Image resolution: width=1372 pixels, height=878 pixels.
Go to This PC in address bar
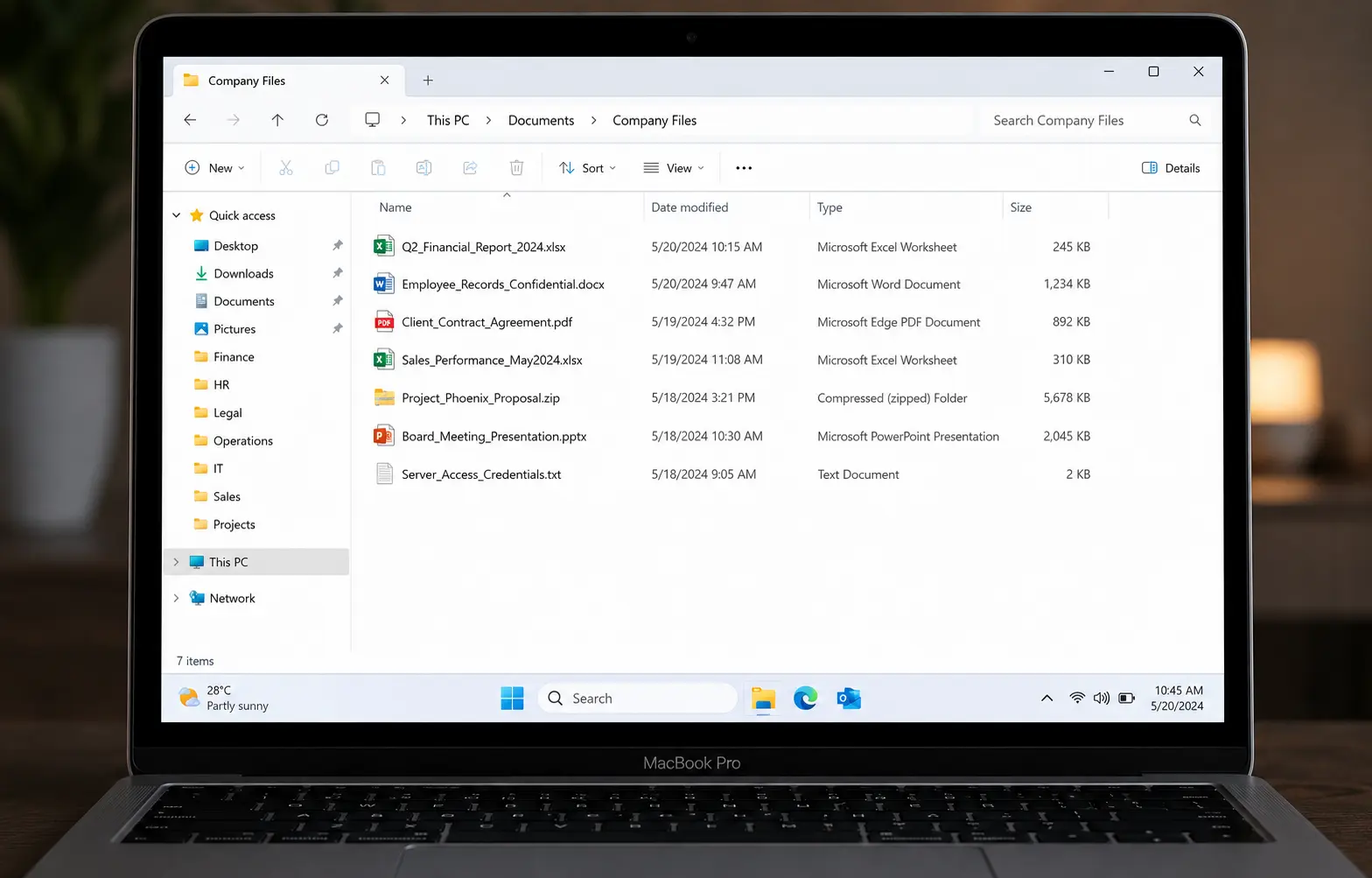tap(448, 120)
